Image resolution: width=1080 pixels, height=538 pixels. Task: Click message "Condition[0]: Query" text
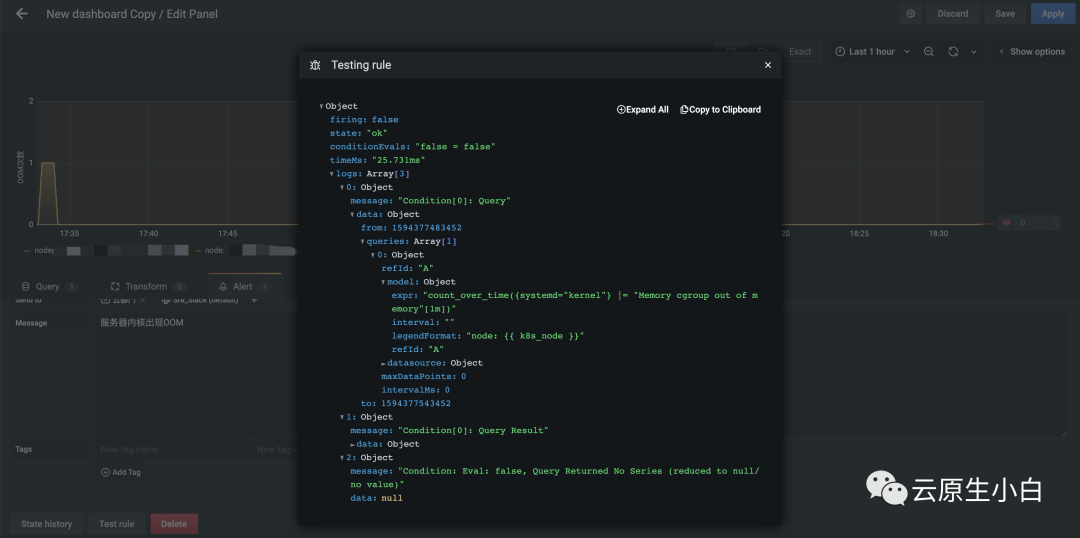[x=455, y=201]
